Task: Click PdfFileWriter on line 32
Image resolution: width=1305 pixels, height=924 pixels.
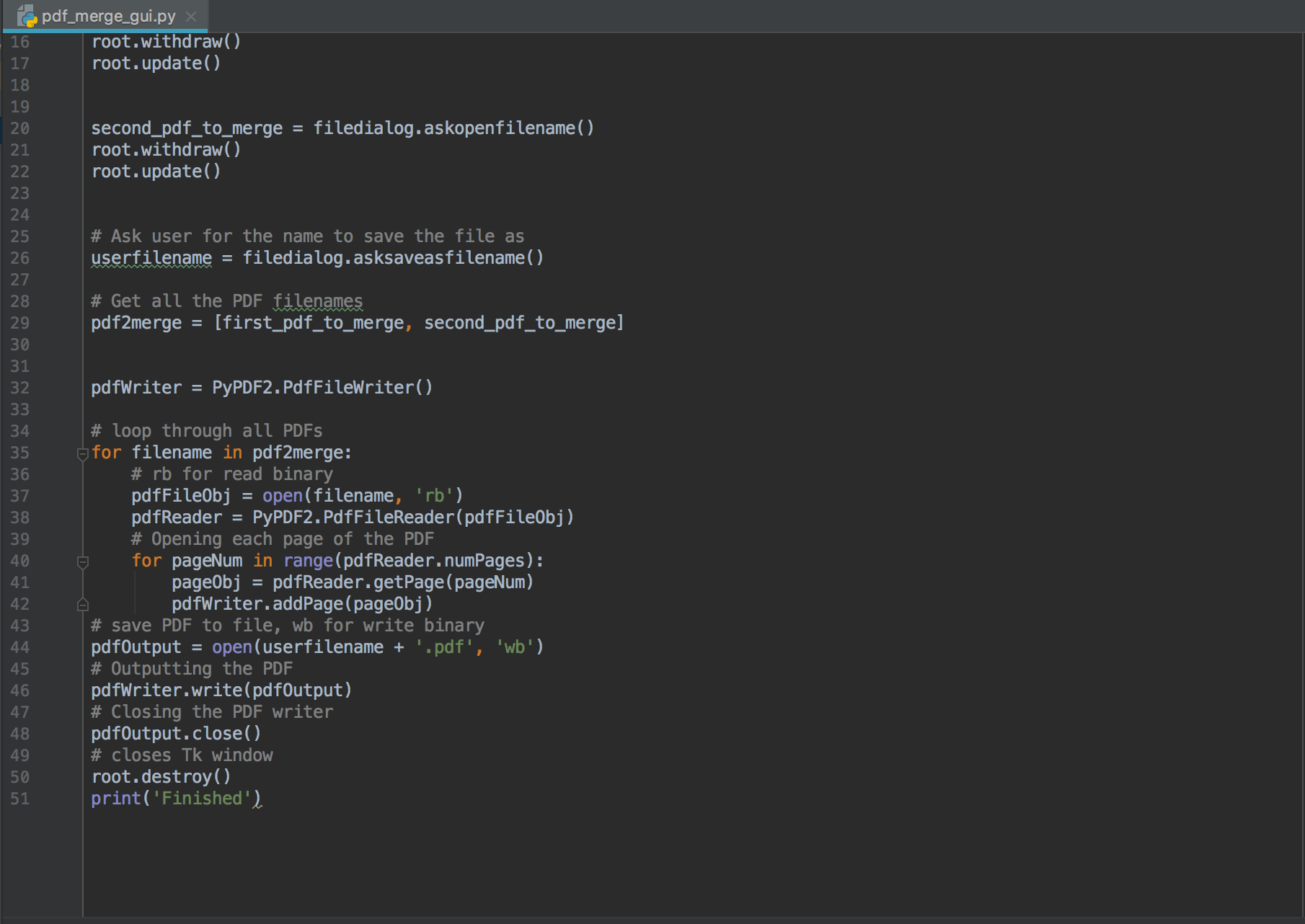Action: [348, 388]
